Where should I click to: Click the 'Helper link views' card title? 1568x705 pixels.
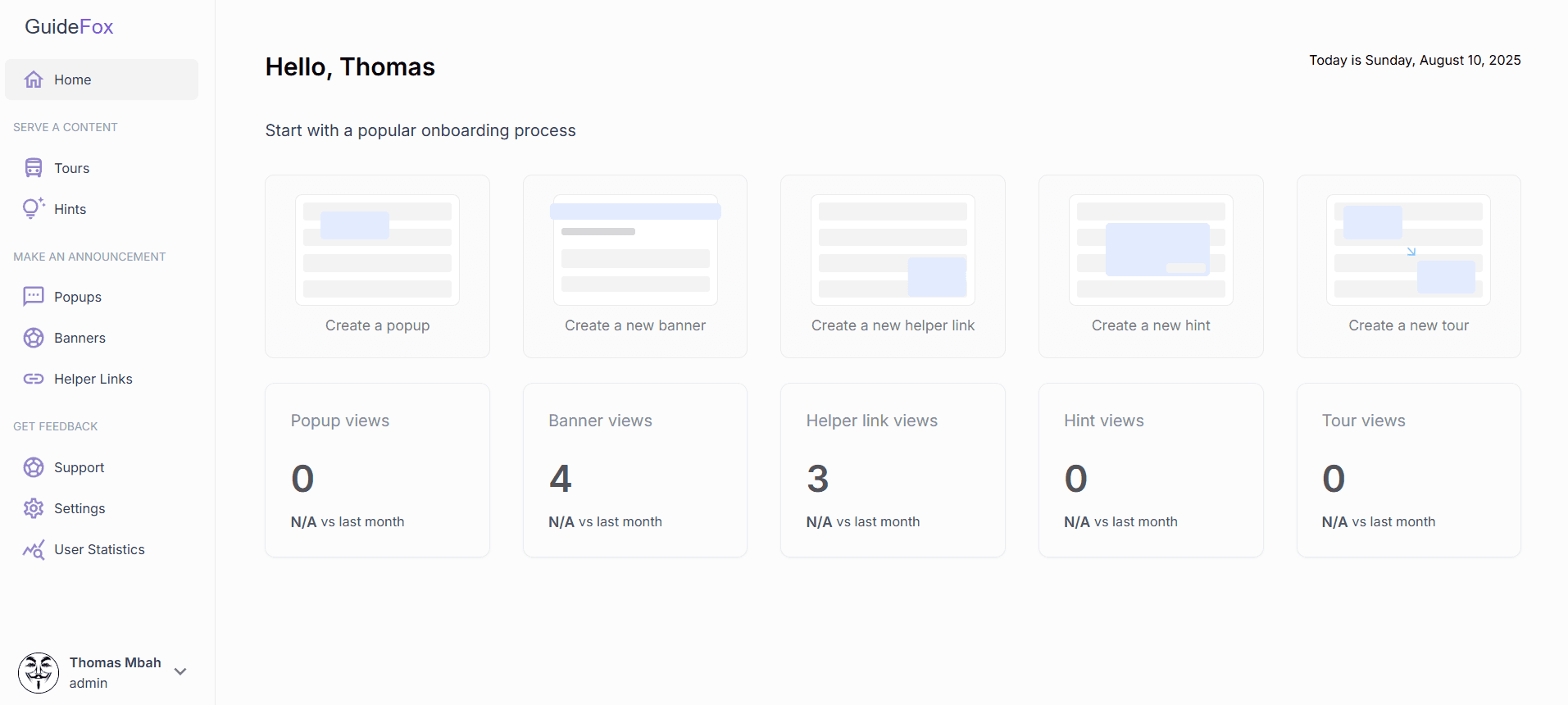point(871,421)
